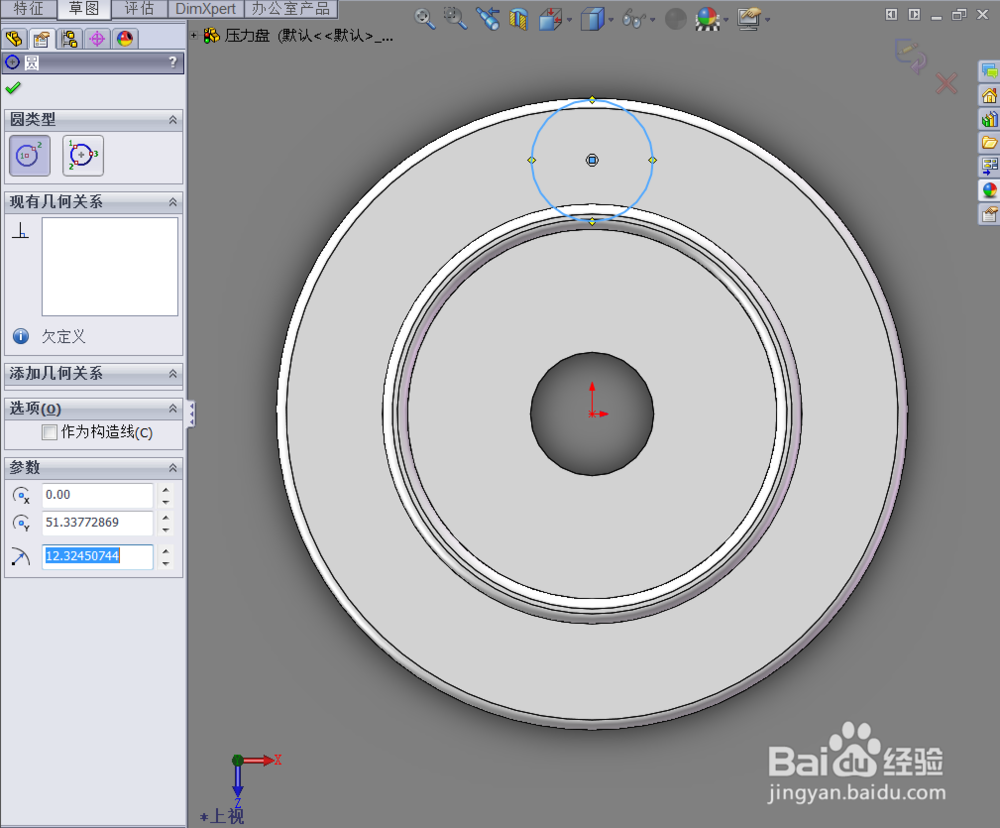The image size is (1000, 828).
Task: Decrease Y coordinate with down arrow
Action: (166, 529)
